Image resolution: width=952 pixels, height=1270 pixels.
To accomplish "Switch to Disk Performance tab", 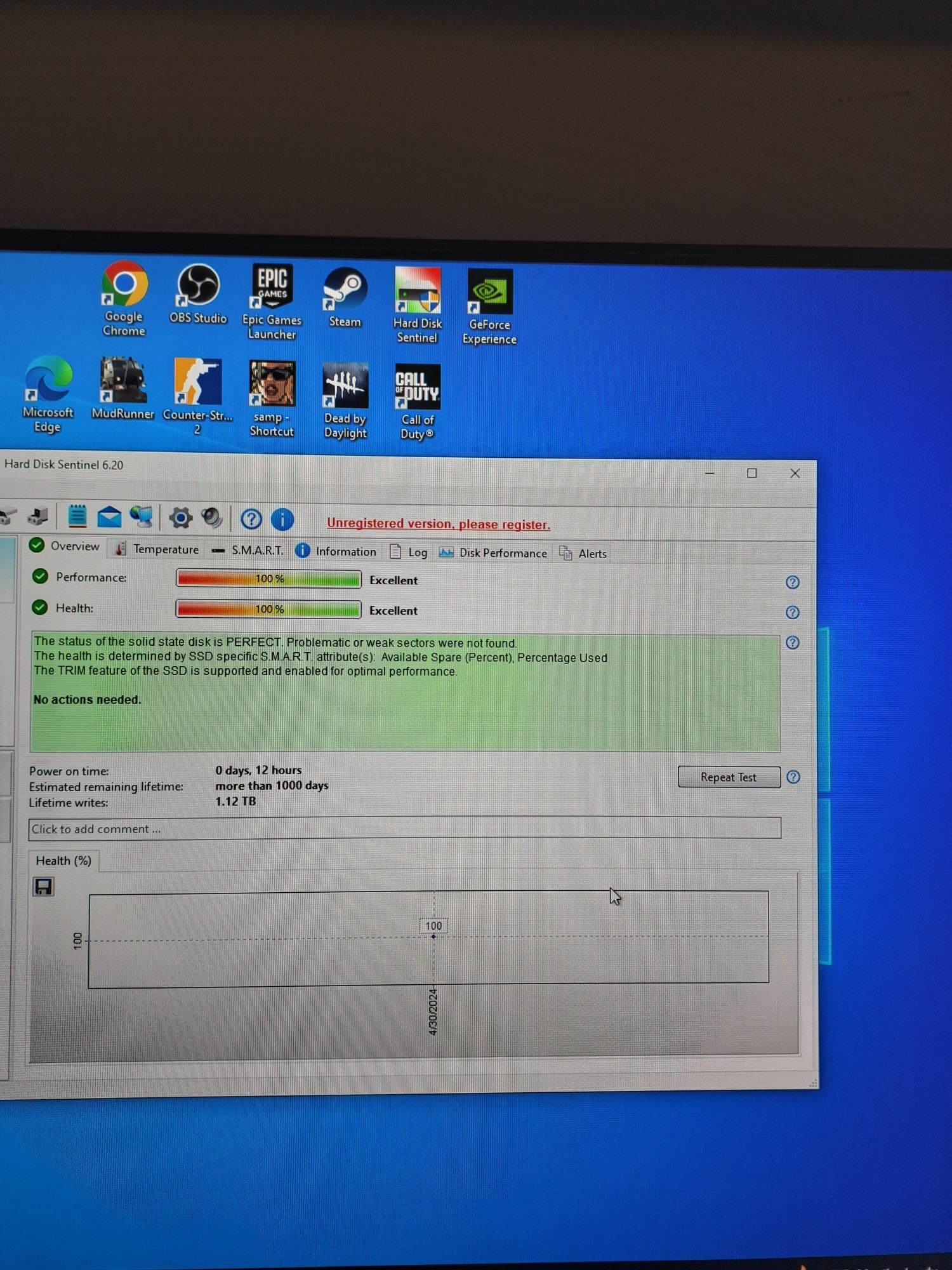I will pyautogui.click(x=493, y=553).
